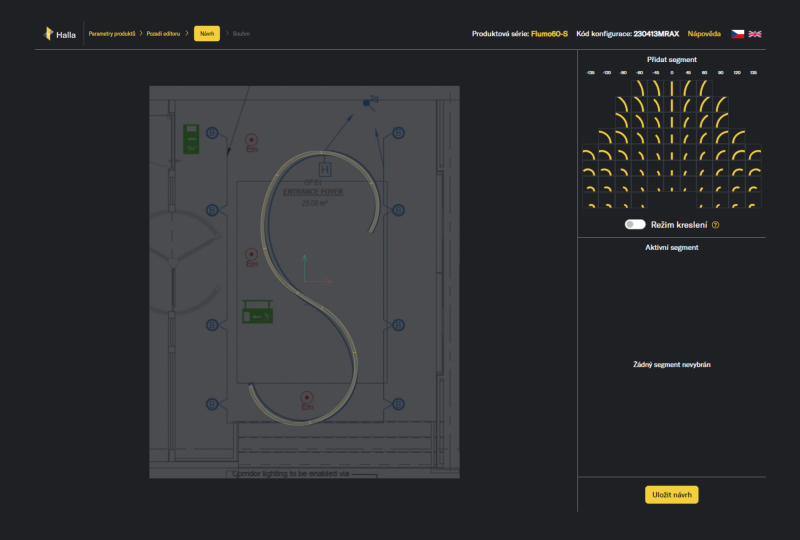Add the longest -135° arc segment

point(590,154)
